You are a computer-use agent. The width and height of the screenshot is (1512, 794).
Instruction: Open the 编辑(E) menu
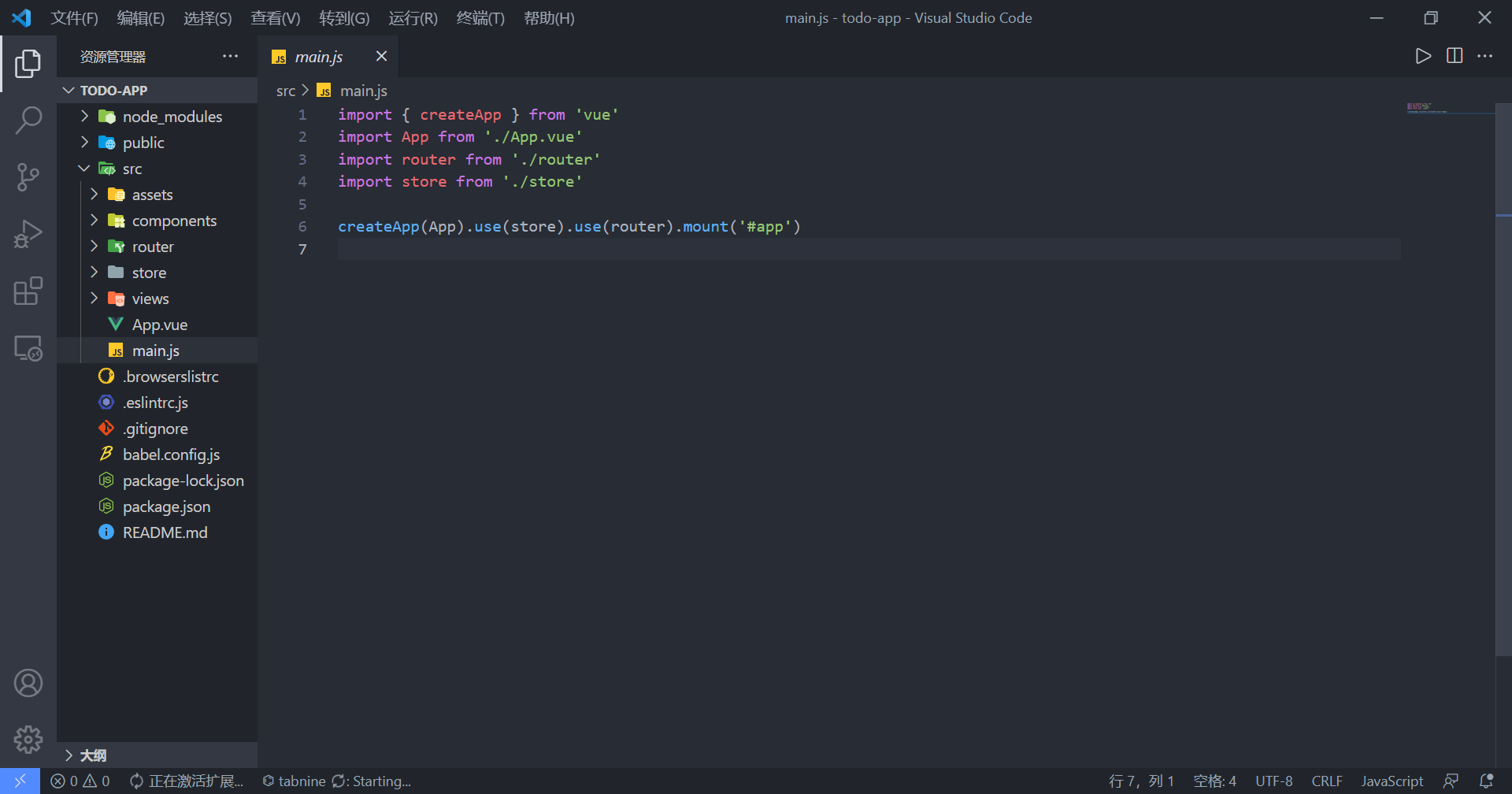(140, 18)
